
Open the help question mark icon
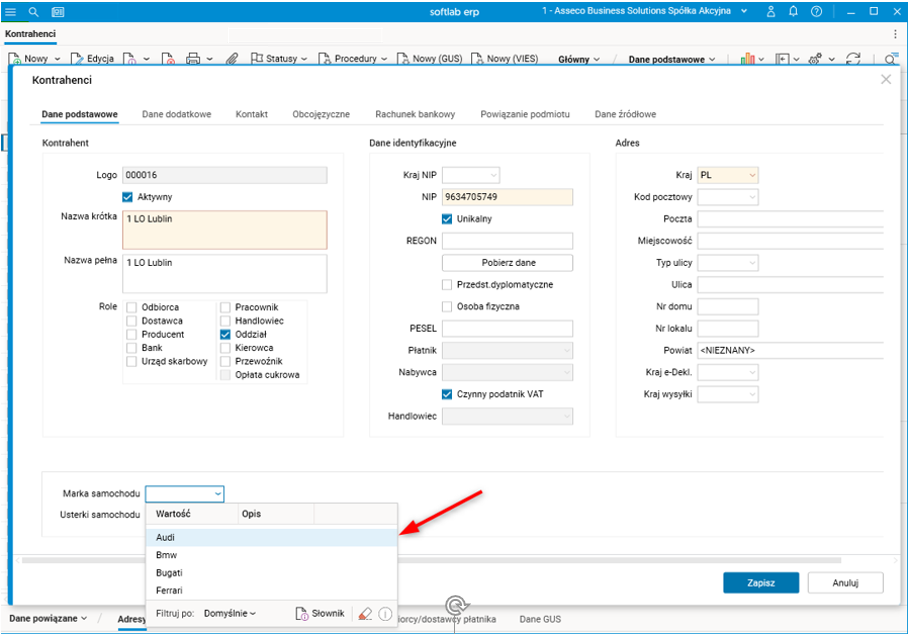(x=817, y=12)
